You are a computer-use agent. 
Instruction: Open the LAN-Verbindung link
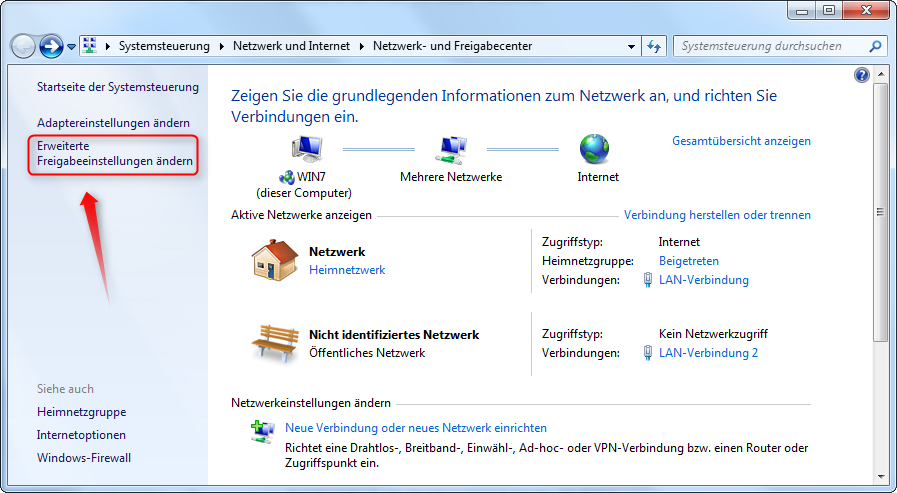[x=704, y=280]
